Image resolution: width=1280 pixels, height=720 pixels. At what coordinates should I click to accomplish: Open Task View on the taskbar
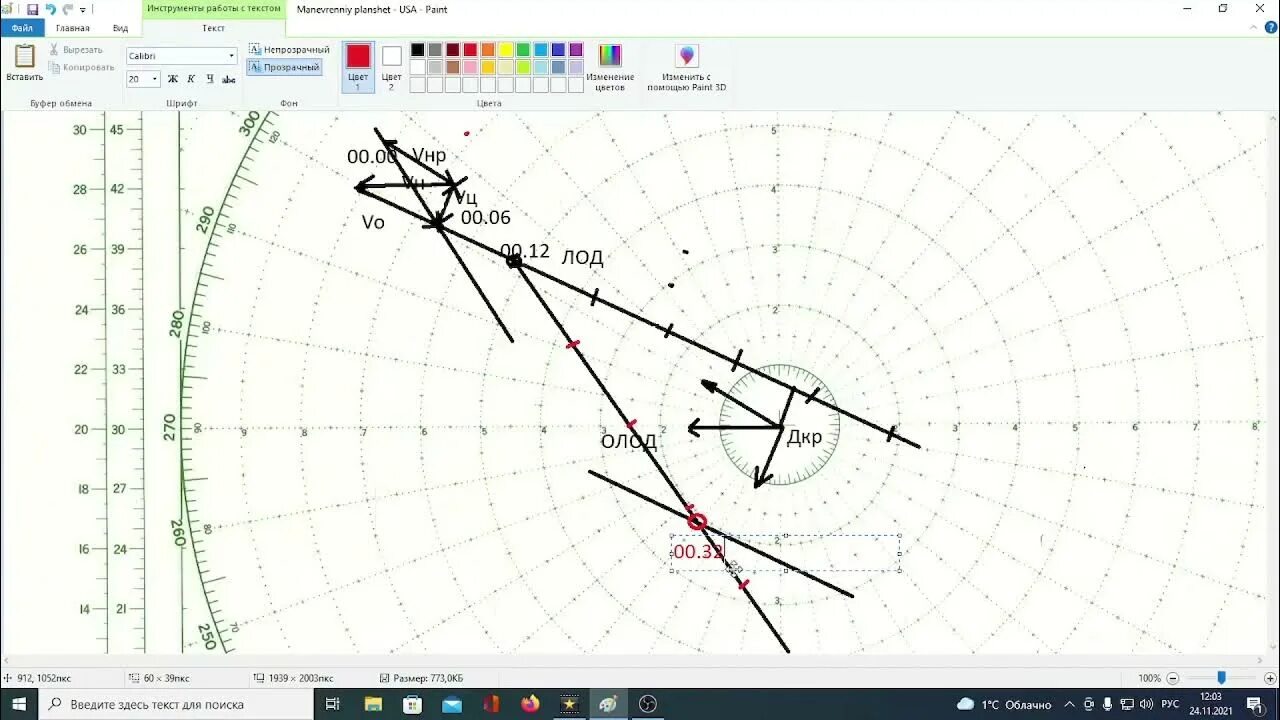click(333, 704)
